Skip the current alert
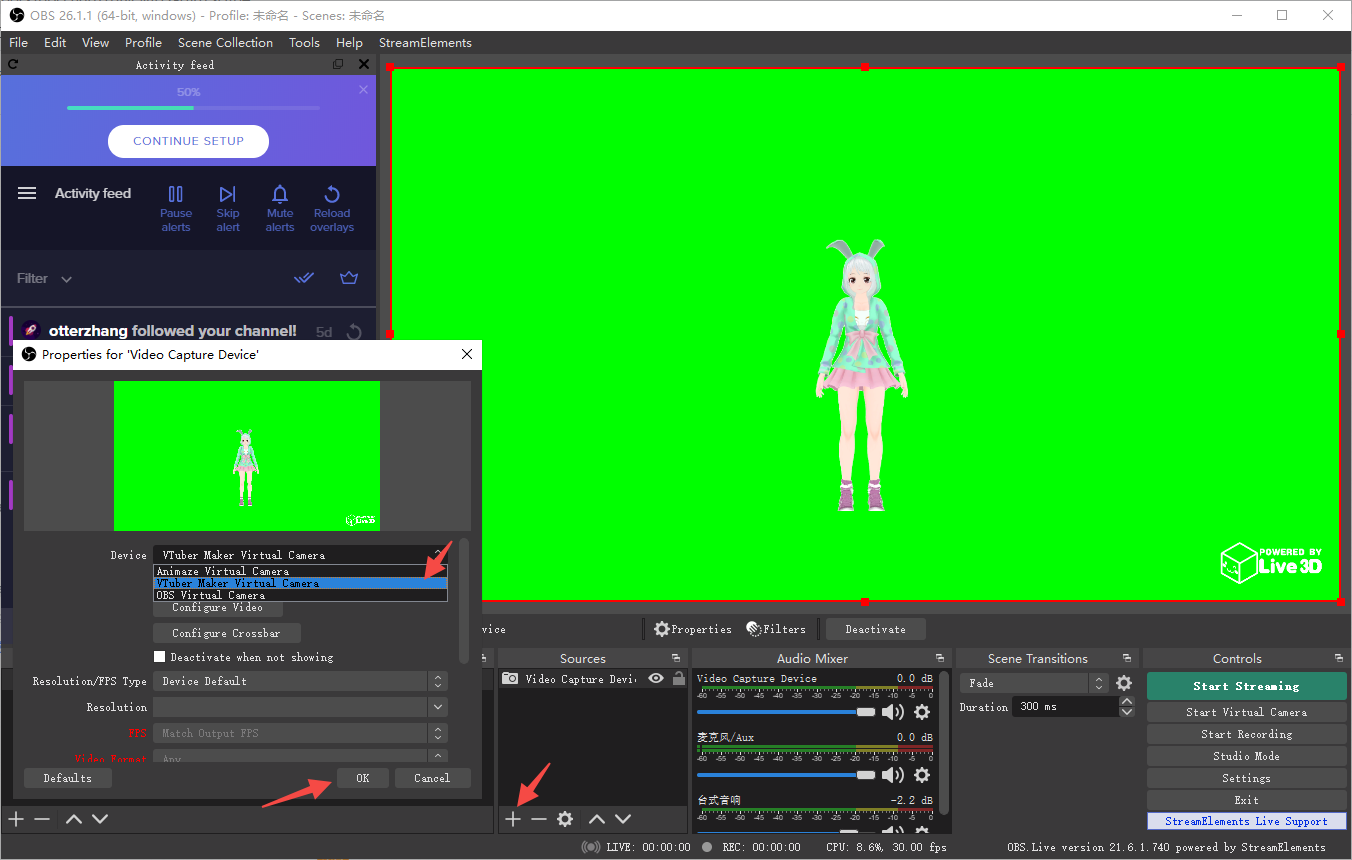 228,208
